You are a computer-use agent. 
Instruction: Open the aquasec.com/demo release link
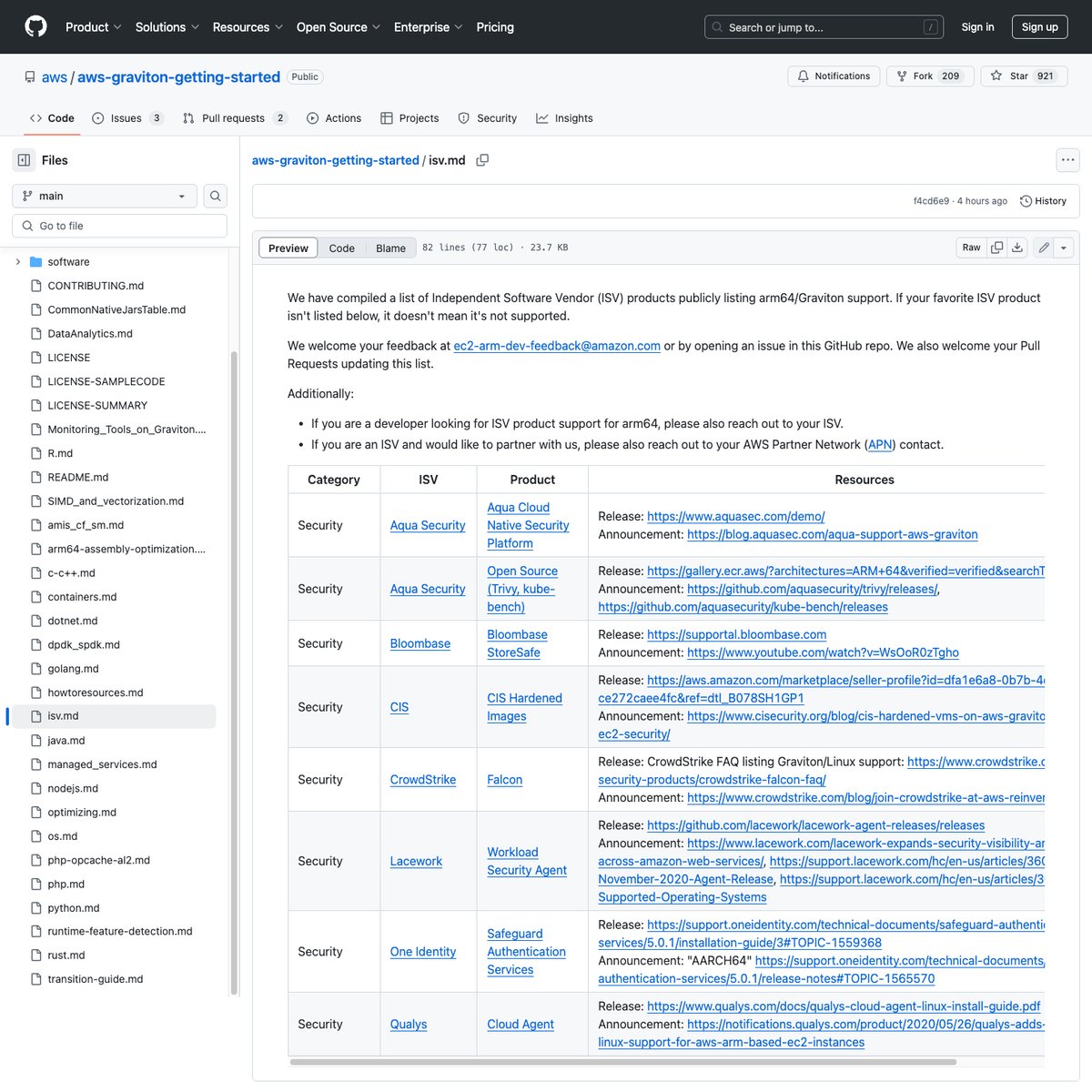(736, 517)
